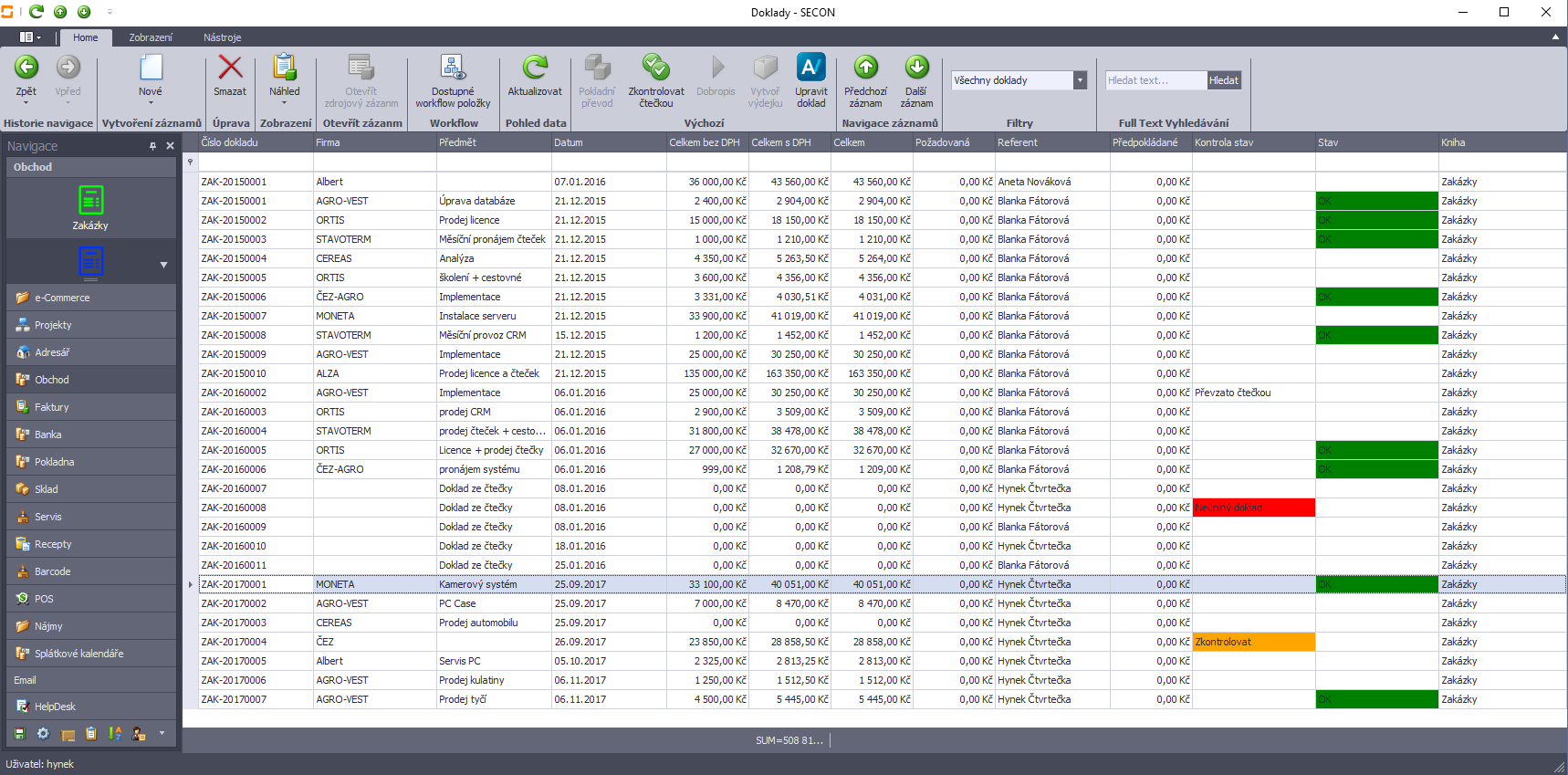Open Dostupné workflow položky
Viewport: 1568px width, 775px height.
pos(453,68)
